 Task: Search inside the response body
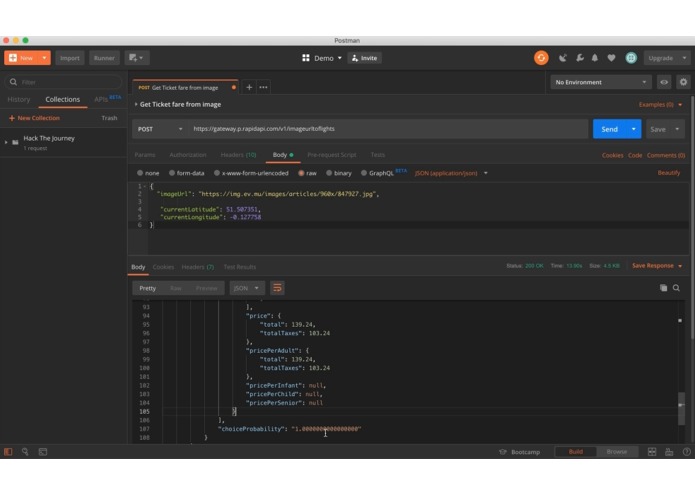676,288
